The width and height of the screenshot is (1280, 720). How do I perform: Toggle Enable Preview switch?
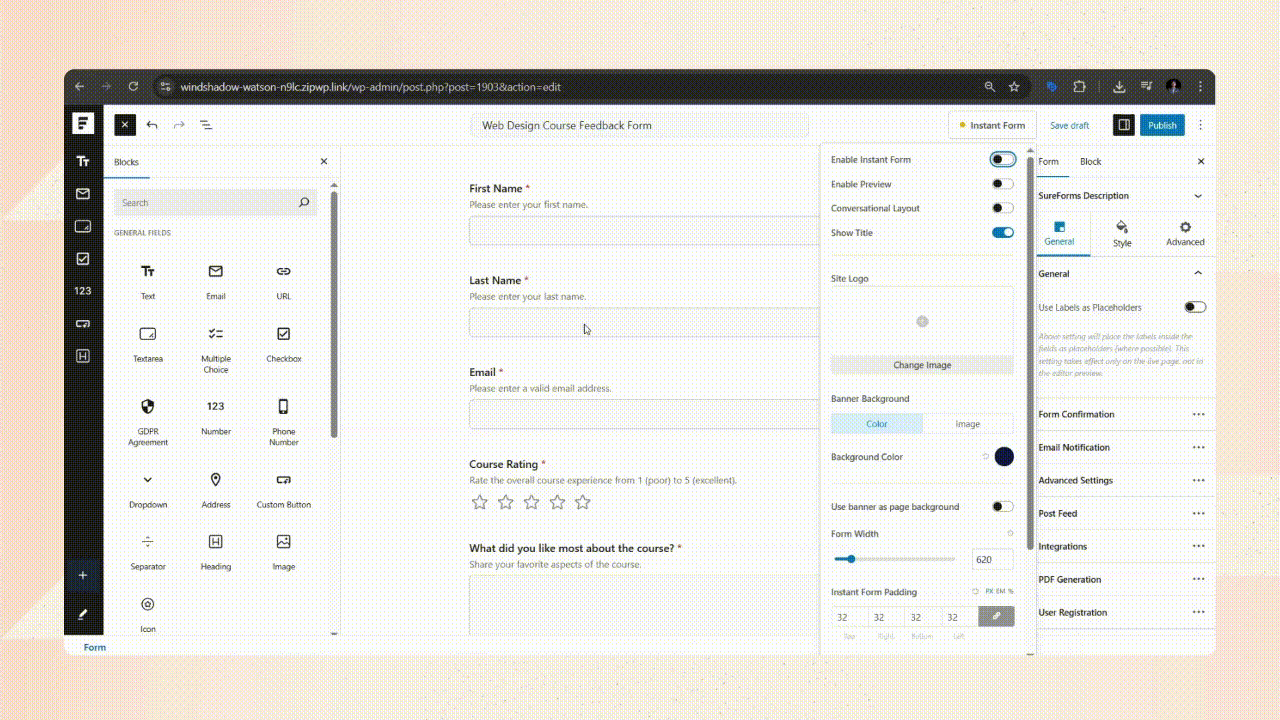pyautogui.click(x=1003, y=184)
